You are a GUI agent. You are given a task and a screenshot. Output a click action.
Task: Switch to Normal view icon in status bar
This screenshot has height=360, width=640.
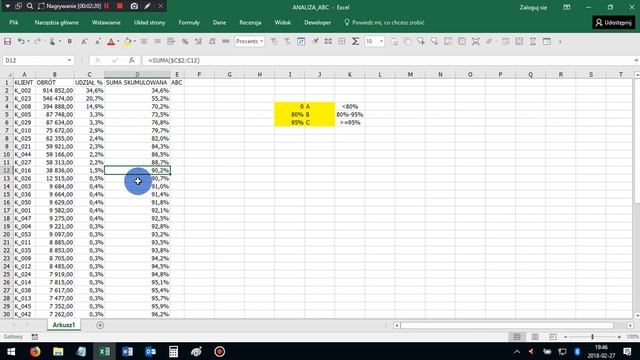517,337
